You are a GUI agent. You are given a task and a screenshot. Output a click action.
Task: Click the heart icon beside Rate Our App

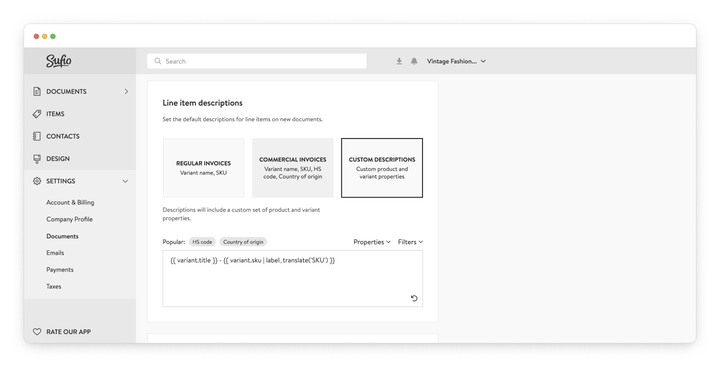tap(37, 332)
